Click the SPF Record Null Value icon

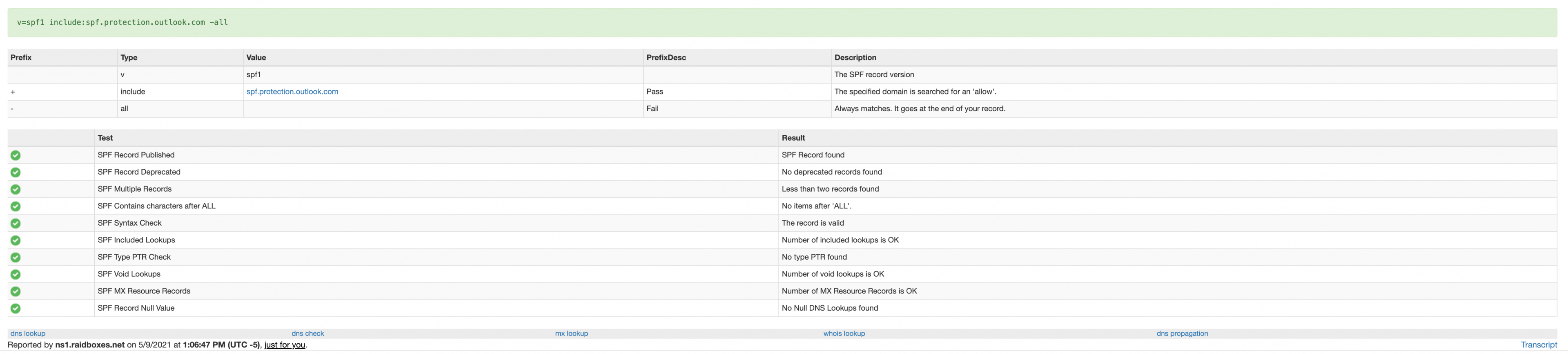pyautogui.click(x=16, y=309)
